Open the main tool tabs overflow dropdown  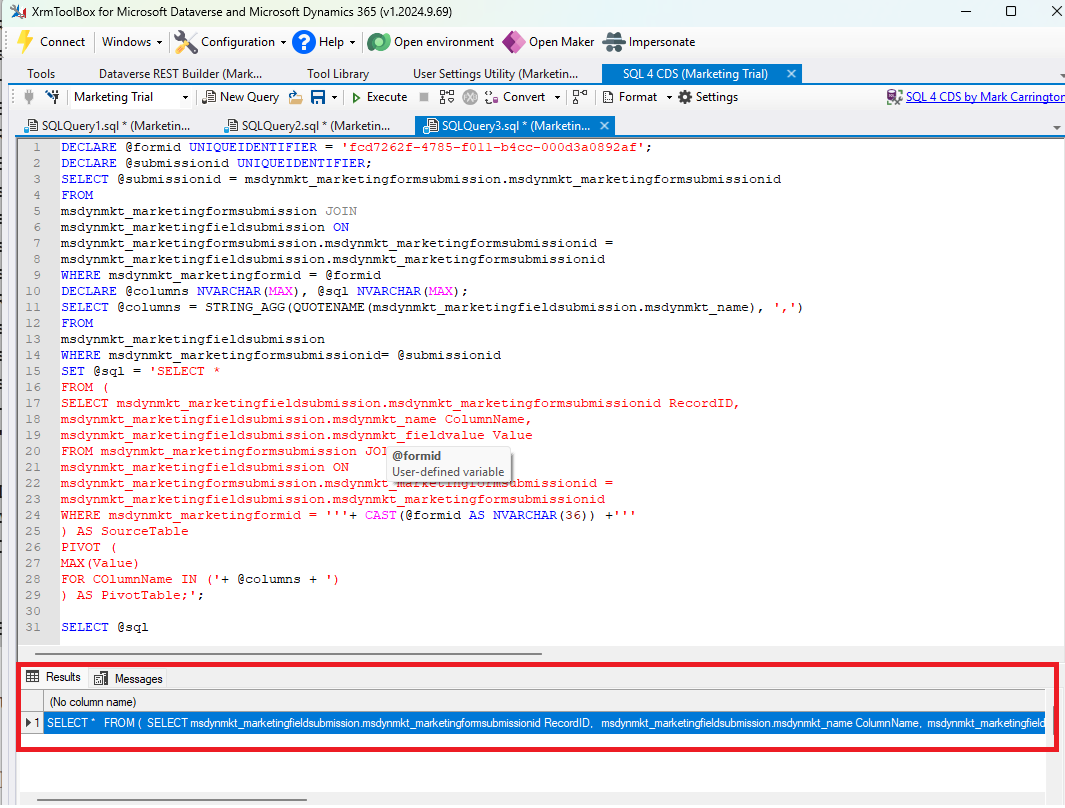tap(1062, 75)
